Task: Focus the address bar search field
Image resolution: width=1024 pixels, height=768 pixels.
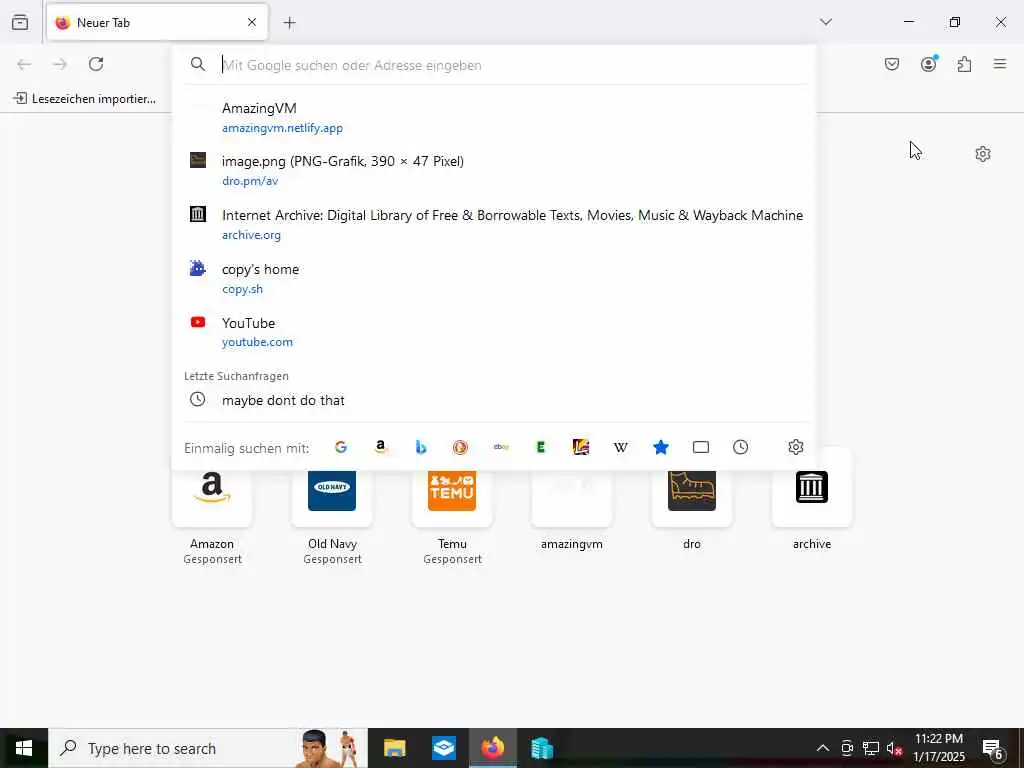Action: pyautogui.click(x=496, y=65)
